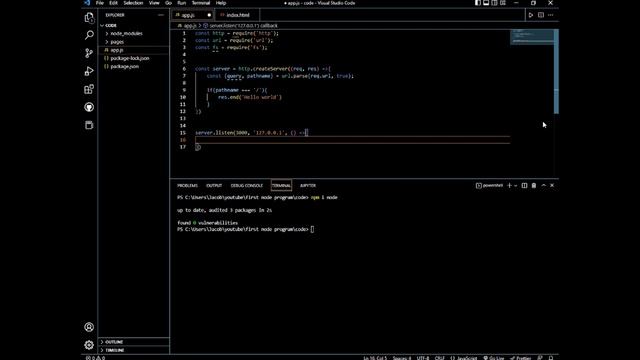Toggle secondary sidebar layout icon
The image size is (640, 360).
[494, 3]
